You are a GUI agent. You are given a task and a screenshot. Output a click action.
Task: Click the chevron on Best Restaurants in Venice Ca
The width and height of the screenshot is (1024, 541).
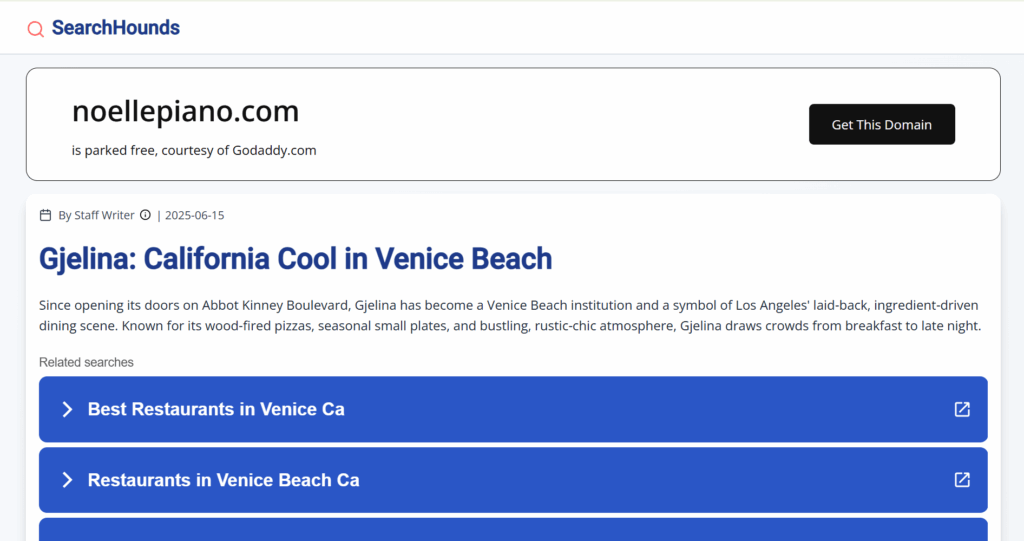pos(67,409)
